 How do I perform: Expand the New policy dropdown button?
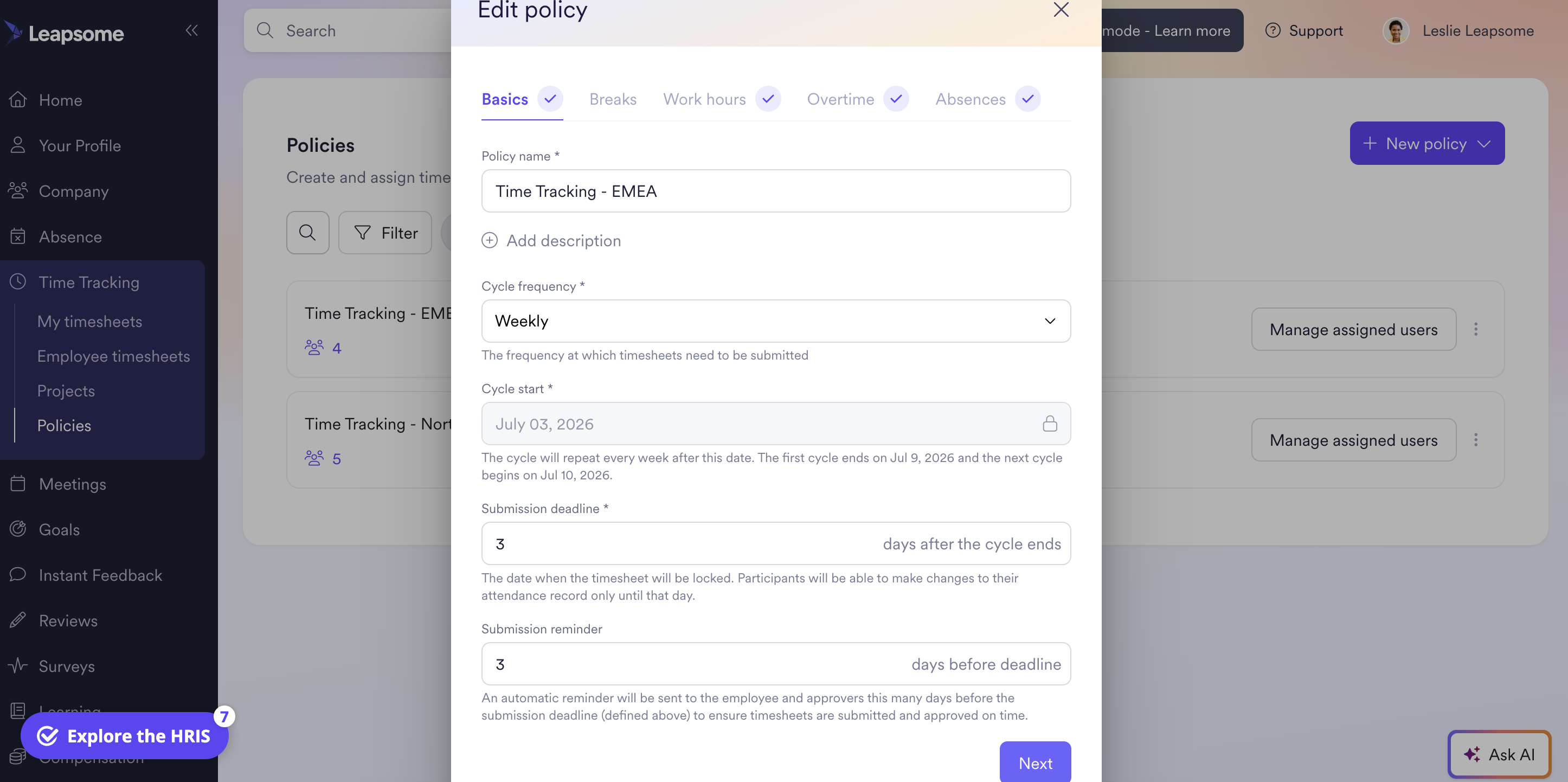click(1427, 143)
